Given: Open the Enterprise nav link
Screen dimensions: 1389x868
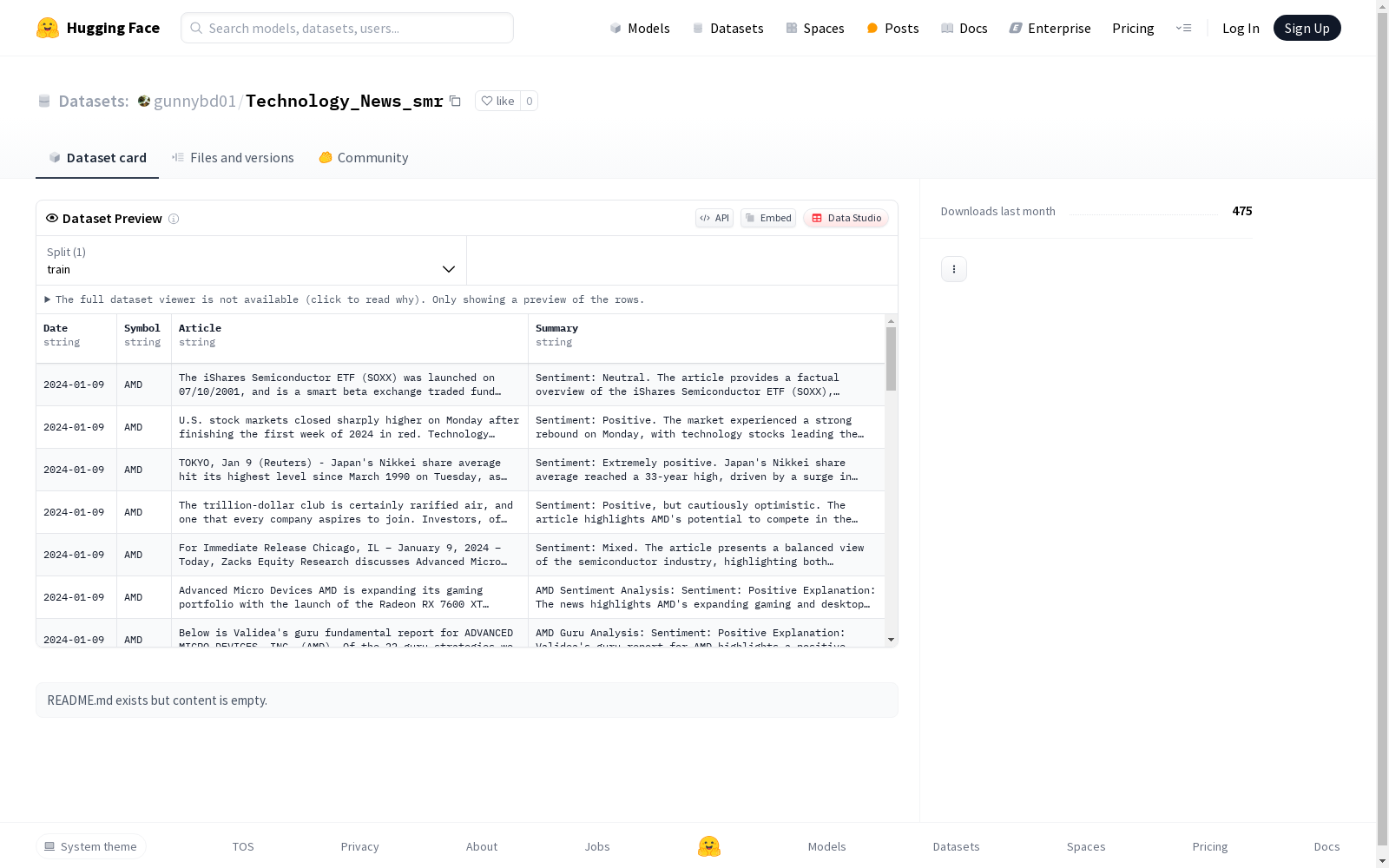Looking at the screenshot, I should [1050, 28].
